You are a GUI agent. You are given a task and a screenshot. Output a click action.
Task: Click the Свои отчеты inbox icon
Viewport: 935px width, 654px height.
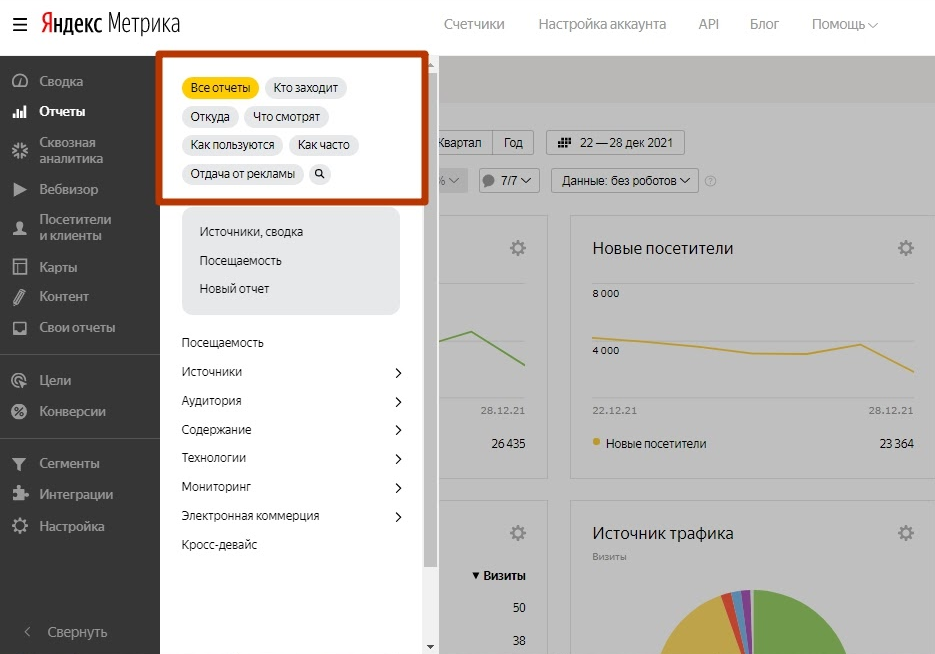pos(20,328)
